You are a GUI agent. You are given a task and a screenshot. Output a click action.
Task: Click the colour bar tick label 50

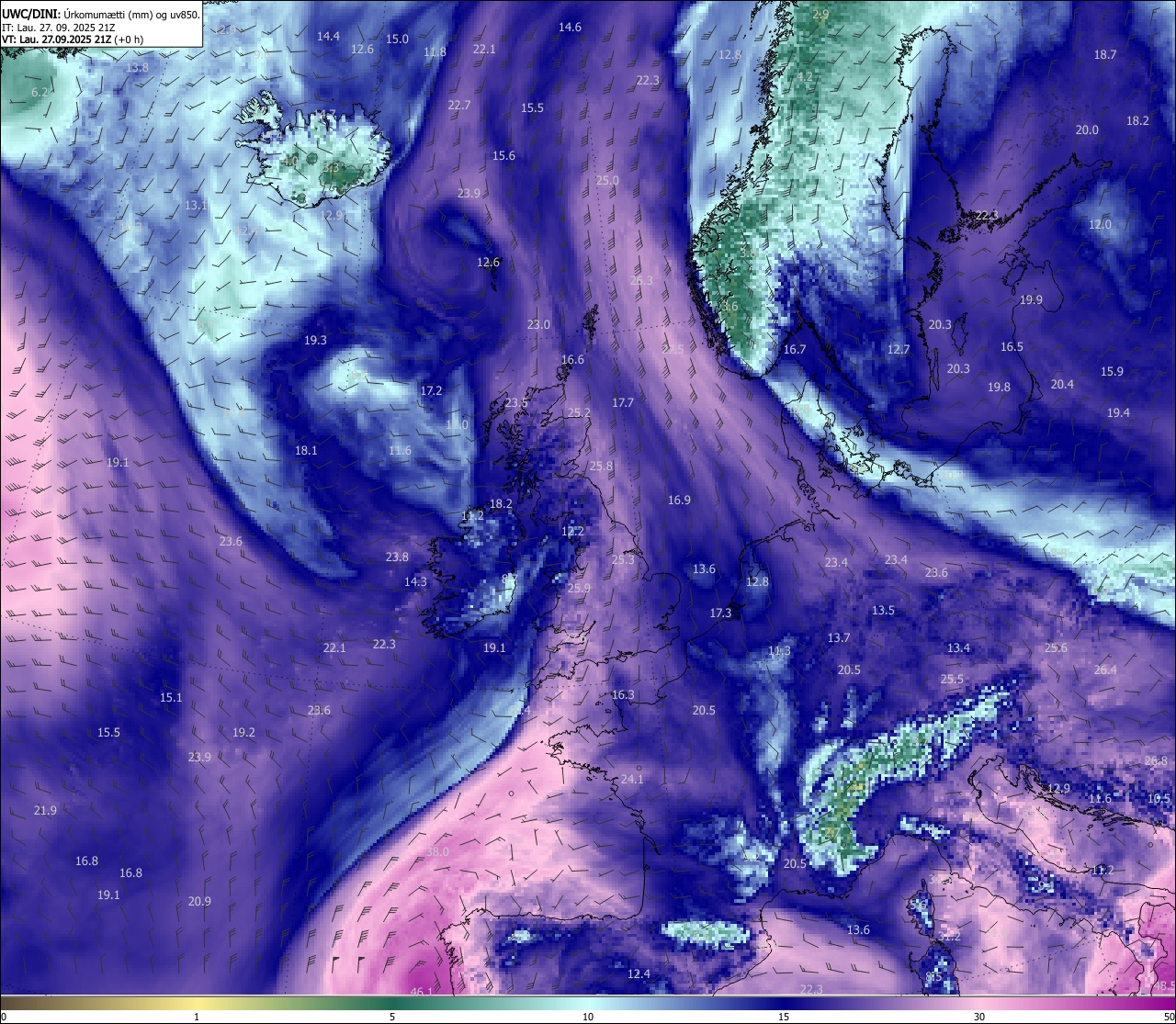click(1168, 1017)
